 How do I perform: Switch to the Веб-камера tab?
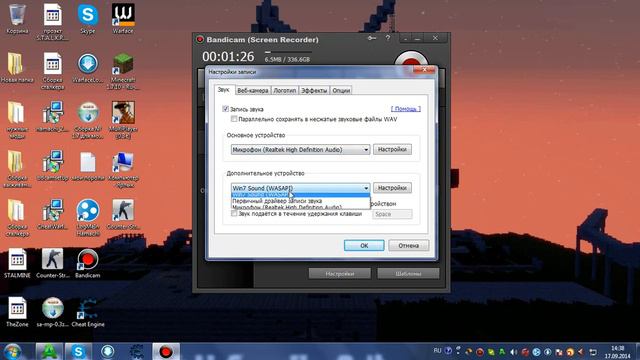click(x=253, y=91)
